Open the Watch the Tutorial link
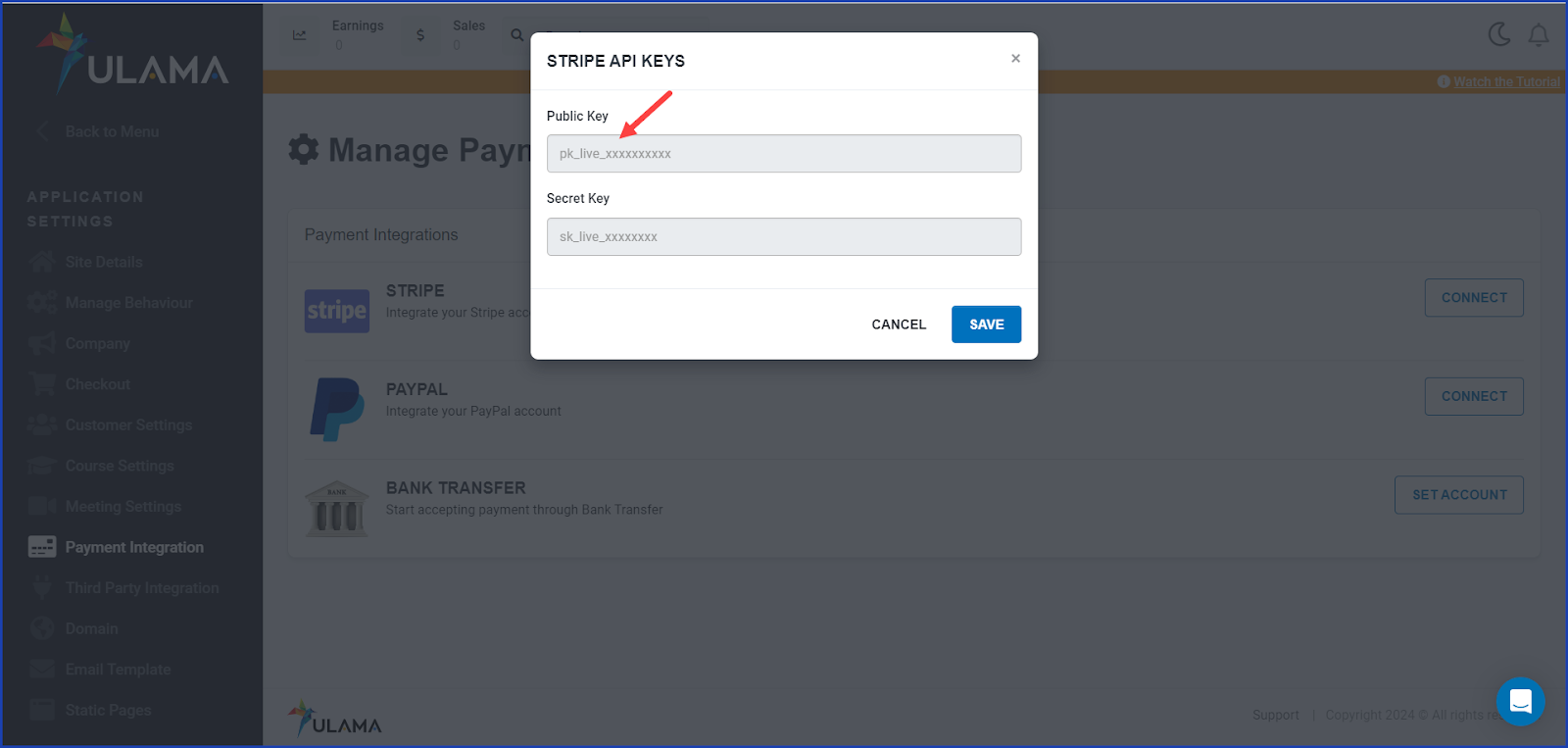This screenshot has height=748, width=1568. click(x=1507, y=82)
